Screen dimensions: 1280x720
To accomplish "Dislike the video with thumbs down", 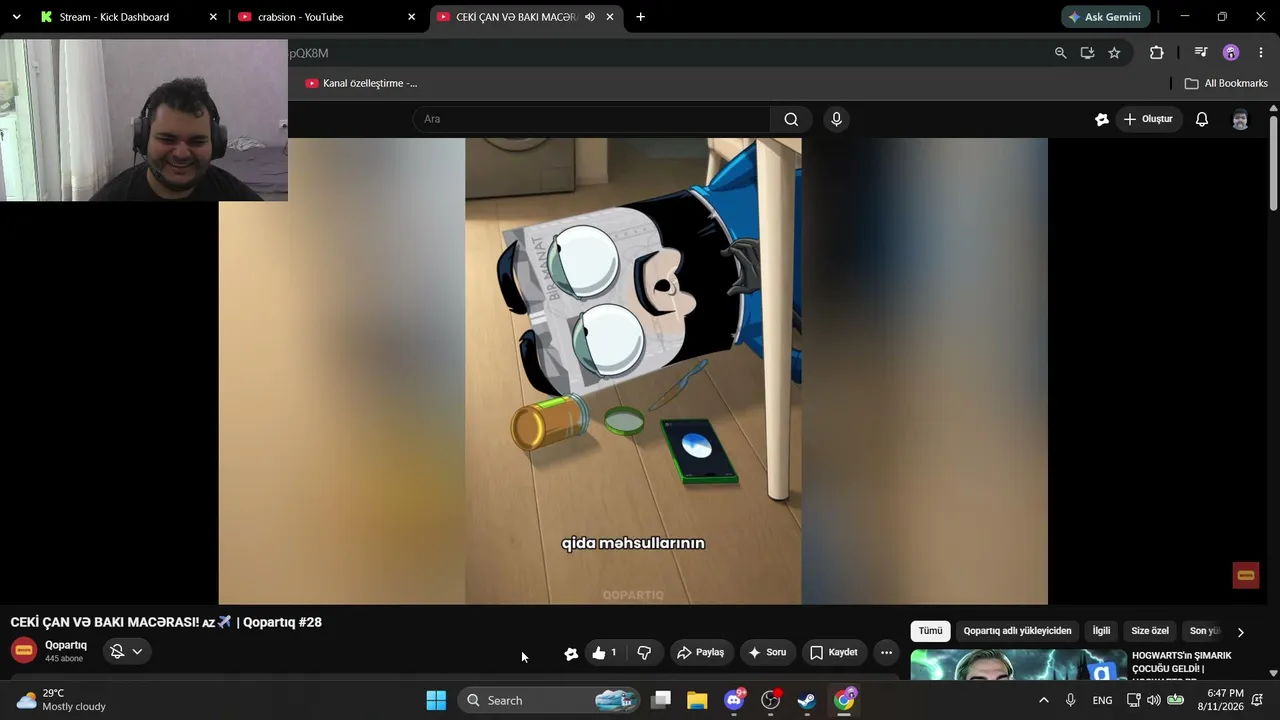I will click(x=645, y=652).
